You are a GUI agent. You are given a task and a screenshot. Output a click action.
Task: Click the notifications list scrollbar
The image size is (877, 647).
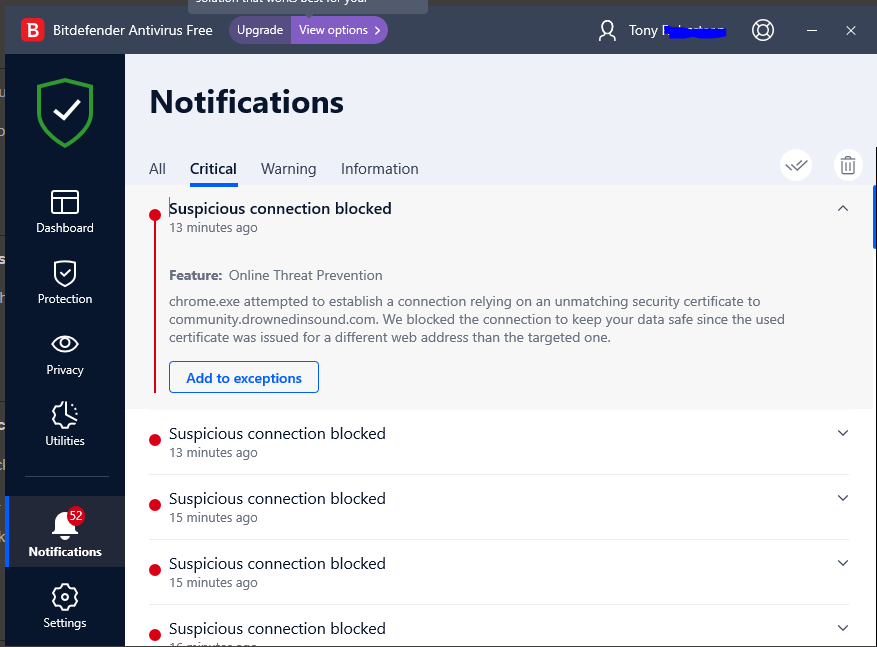[874, 217]
